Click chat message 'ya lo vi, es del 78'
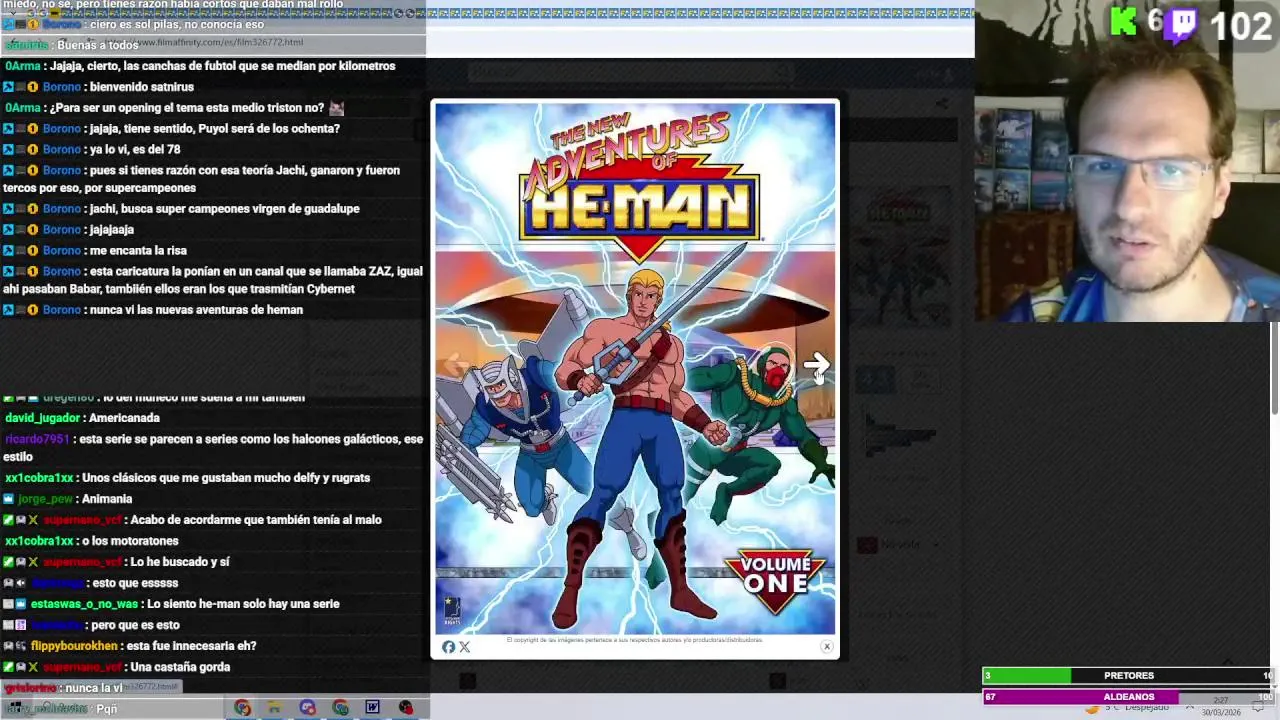Screen dimensions: 1280x720 pos(135,149)
